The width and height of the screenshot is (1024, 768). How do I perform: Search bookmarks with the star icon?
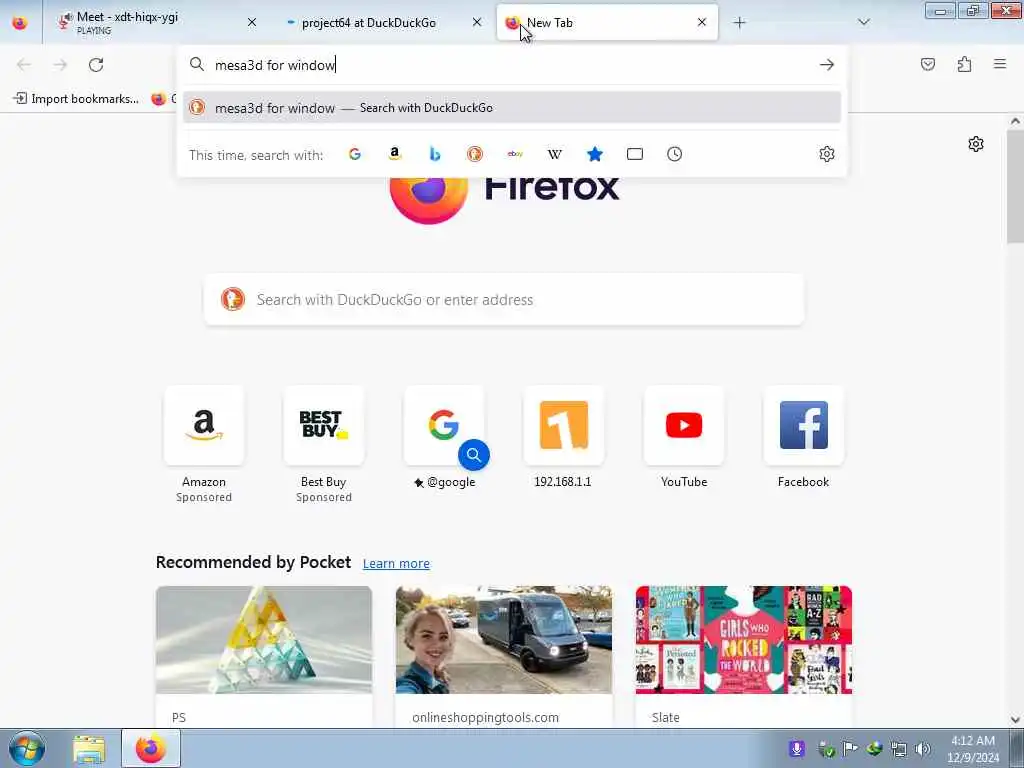pyautogui.click(x=594, y=154)
